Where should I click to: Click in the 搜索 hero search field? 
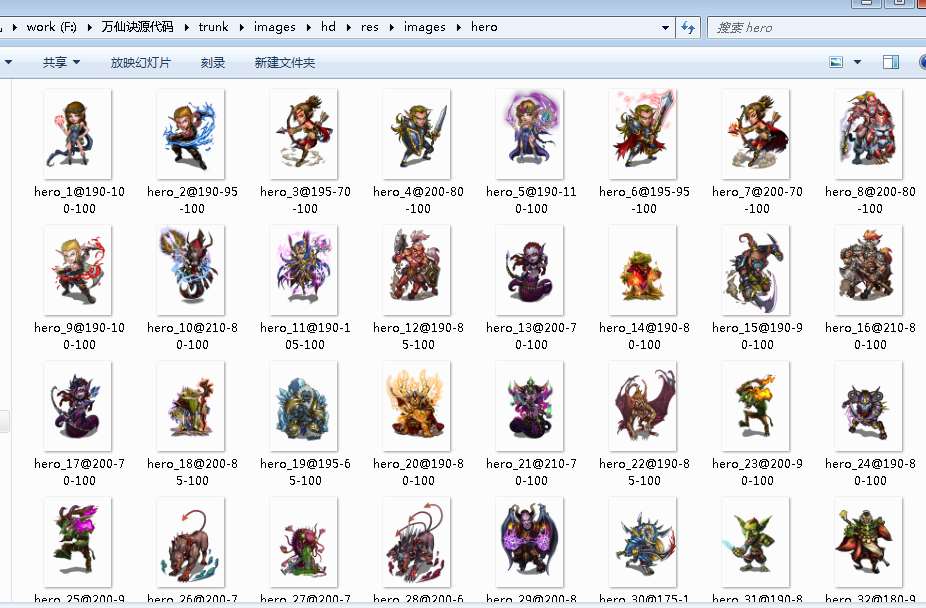click(810, 27)
